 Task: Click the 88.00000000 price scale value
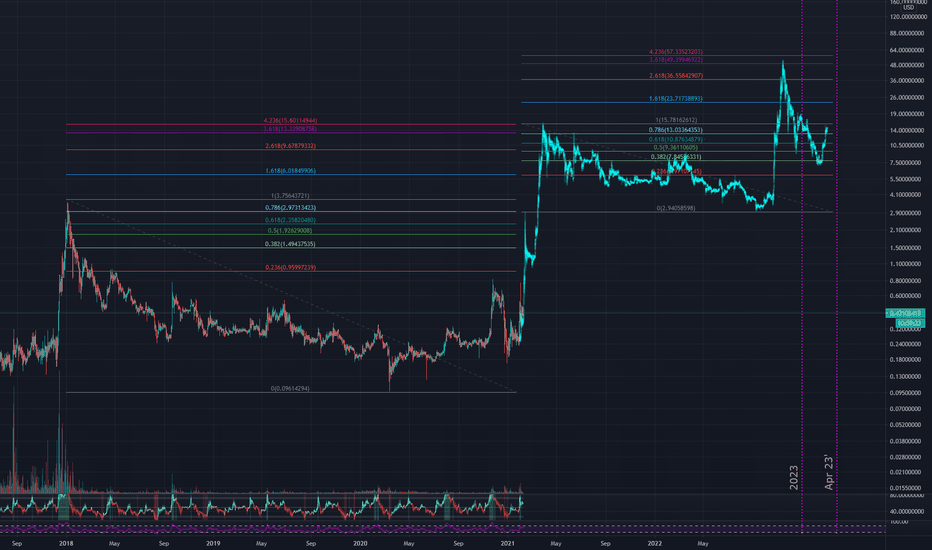pos(909,33)
